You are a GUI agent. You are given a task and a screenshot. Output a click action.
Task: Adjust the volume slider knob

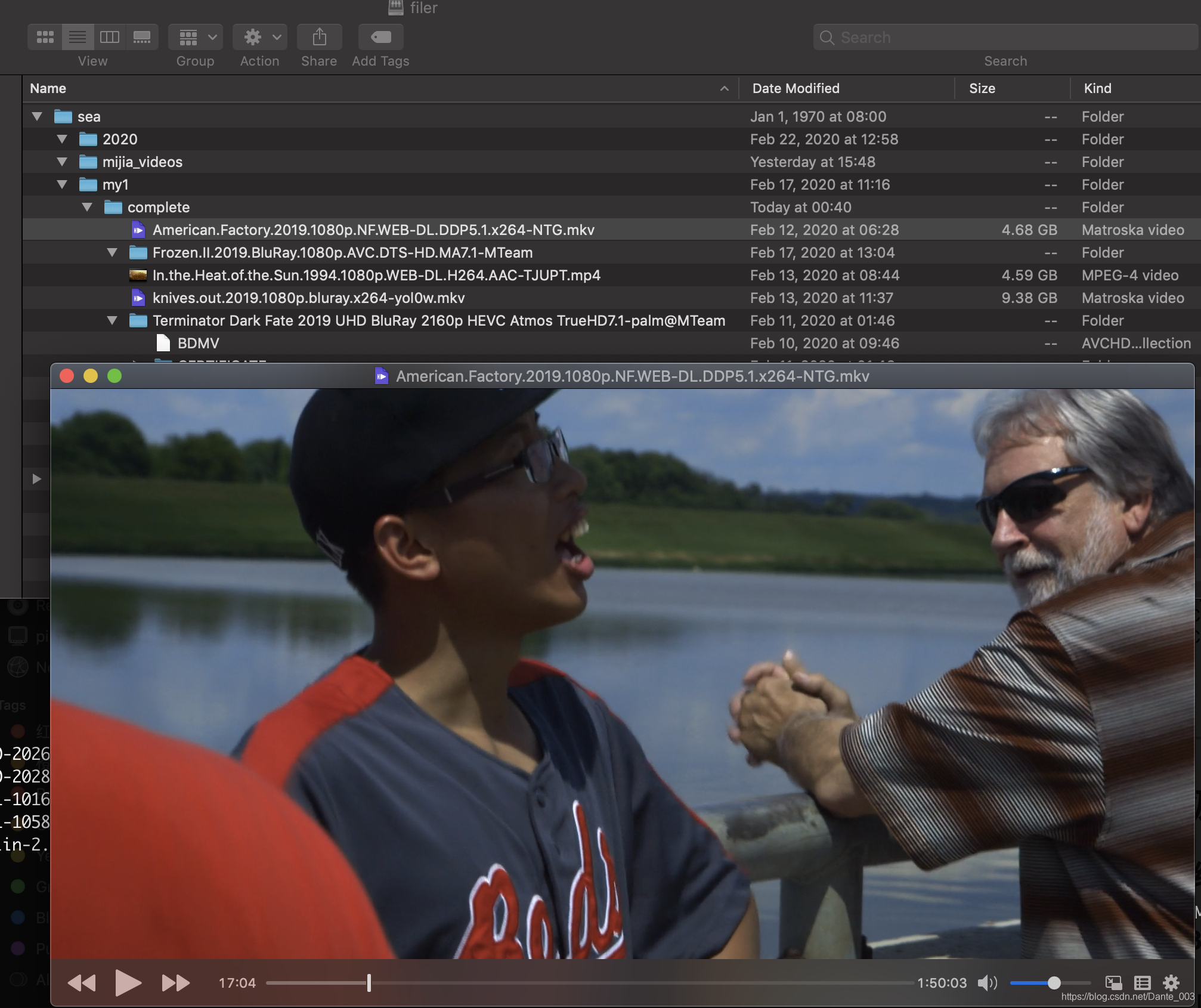click(x=1054, y=982)
